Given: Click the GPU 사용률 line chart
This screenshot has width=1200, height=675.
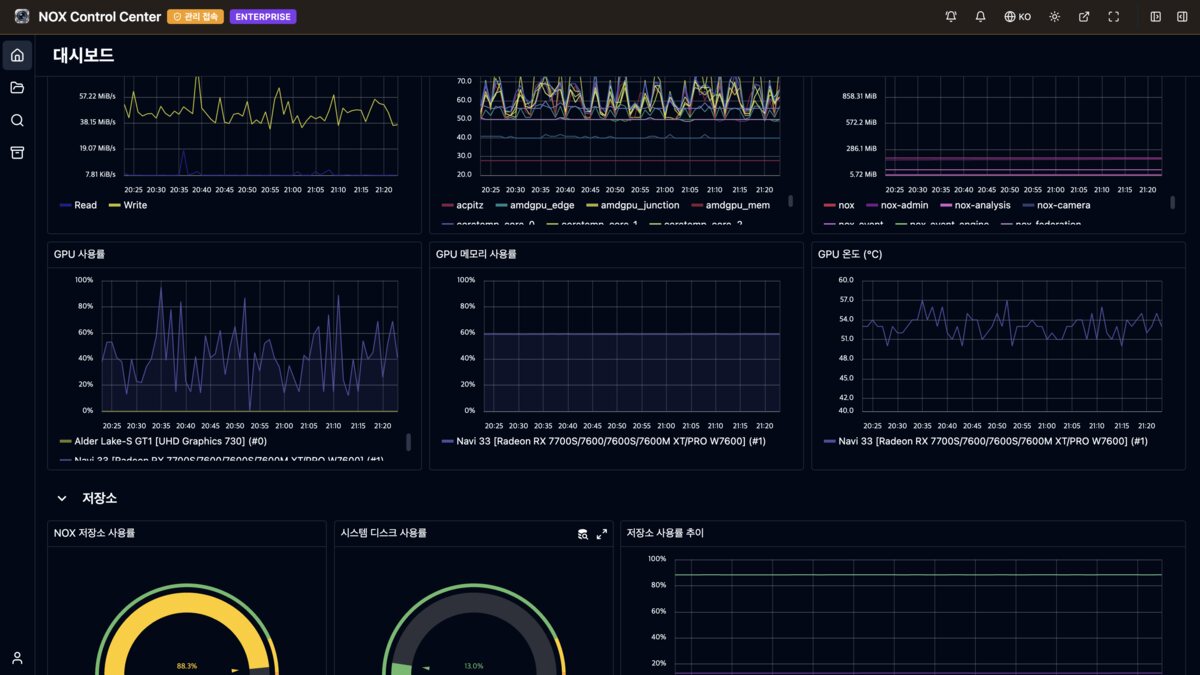Looking at the screenshot, I should pos(250,345).
